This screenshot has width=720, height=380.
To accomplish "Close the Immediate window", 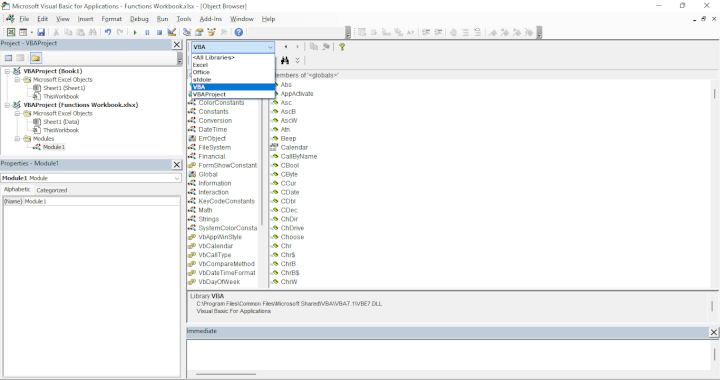I will pyautogui.click(x=714, y=332).
